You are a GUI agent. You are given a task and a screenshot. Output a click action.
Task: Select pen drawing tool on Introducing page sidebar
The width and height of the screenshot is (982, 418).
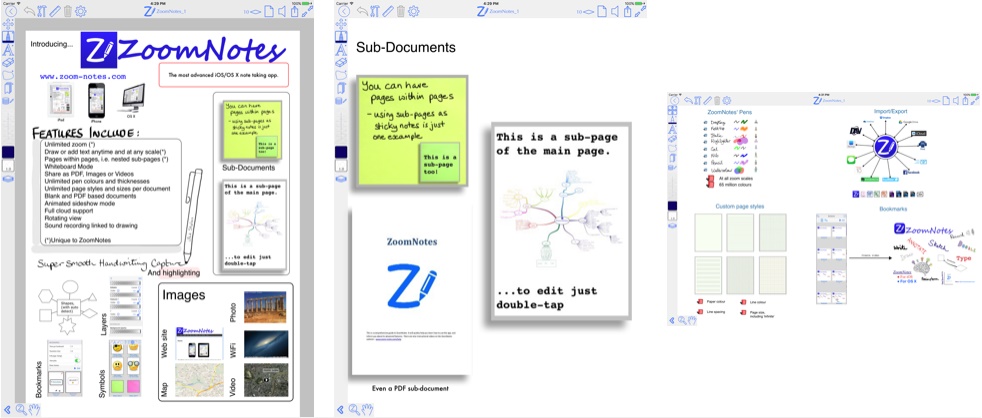click(8, 37)
